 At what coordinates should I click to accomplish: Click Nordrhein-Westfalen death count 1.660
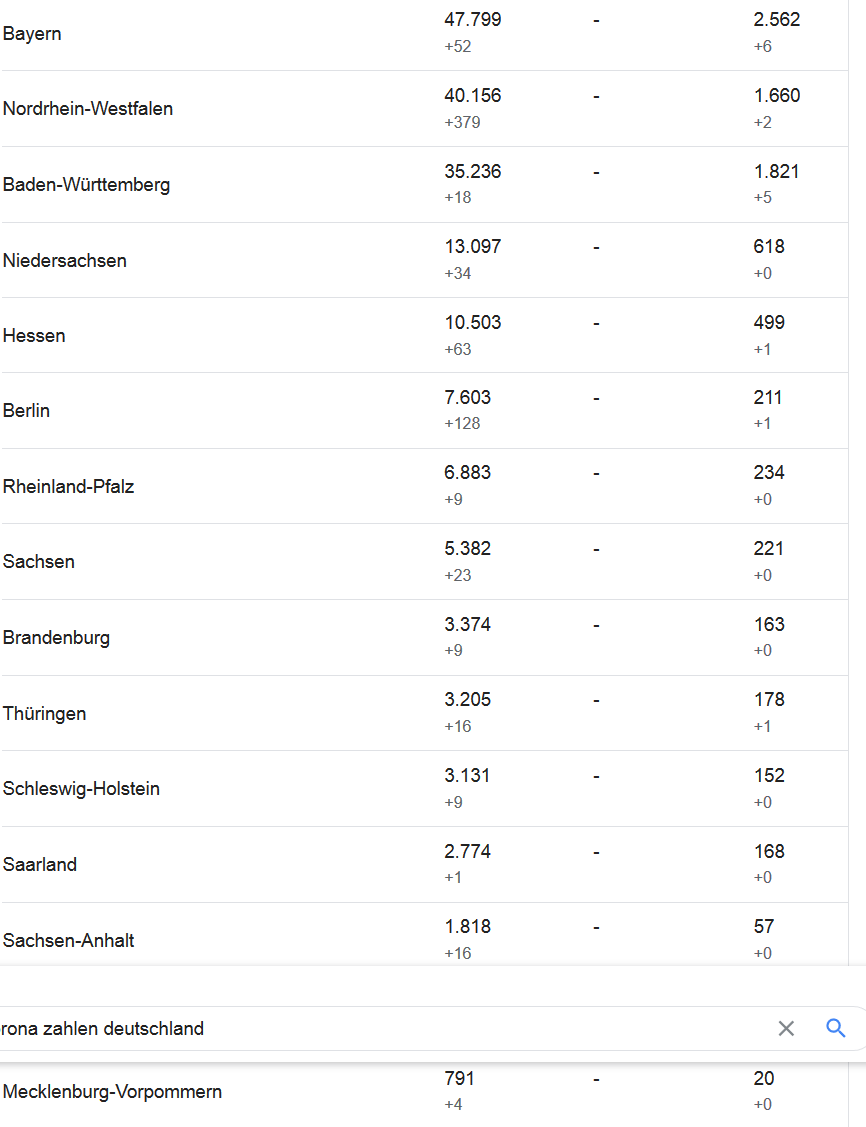[777, 96]
